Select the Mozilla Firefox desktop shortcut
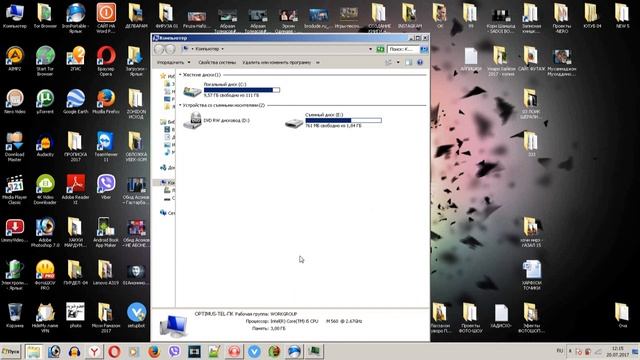640x360 pixels. click(x=106, y=102)
